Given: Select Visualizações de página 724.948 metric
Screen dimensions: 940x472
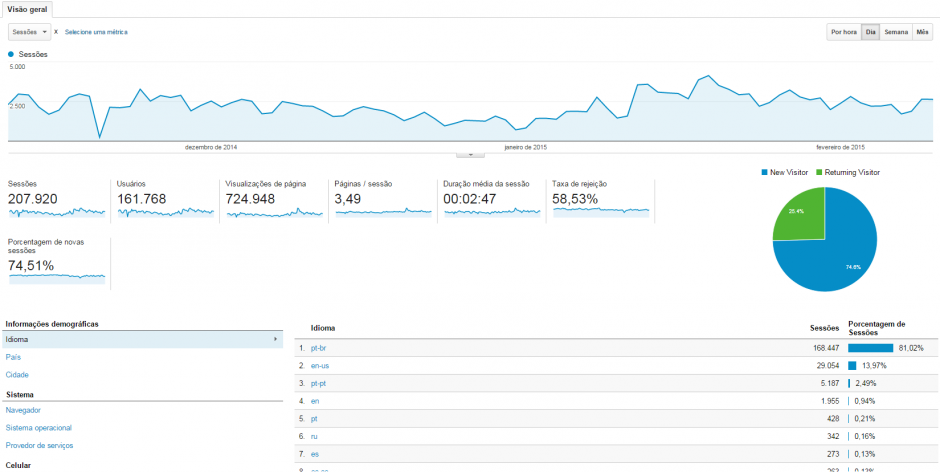Looking at the screenshot, I should [275, 200].
